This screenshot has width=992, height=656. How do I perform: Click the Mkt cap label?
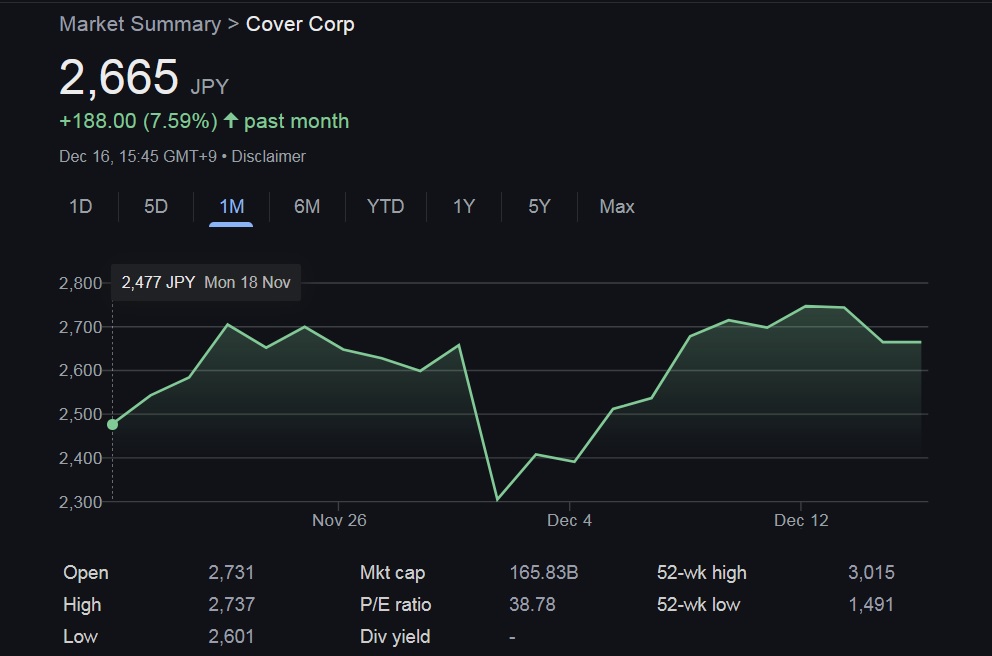pyautogui.click(x=392, y=572)
